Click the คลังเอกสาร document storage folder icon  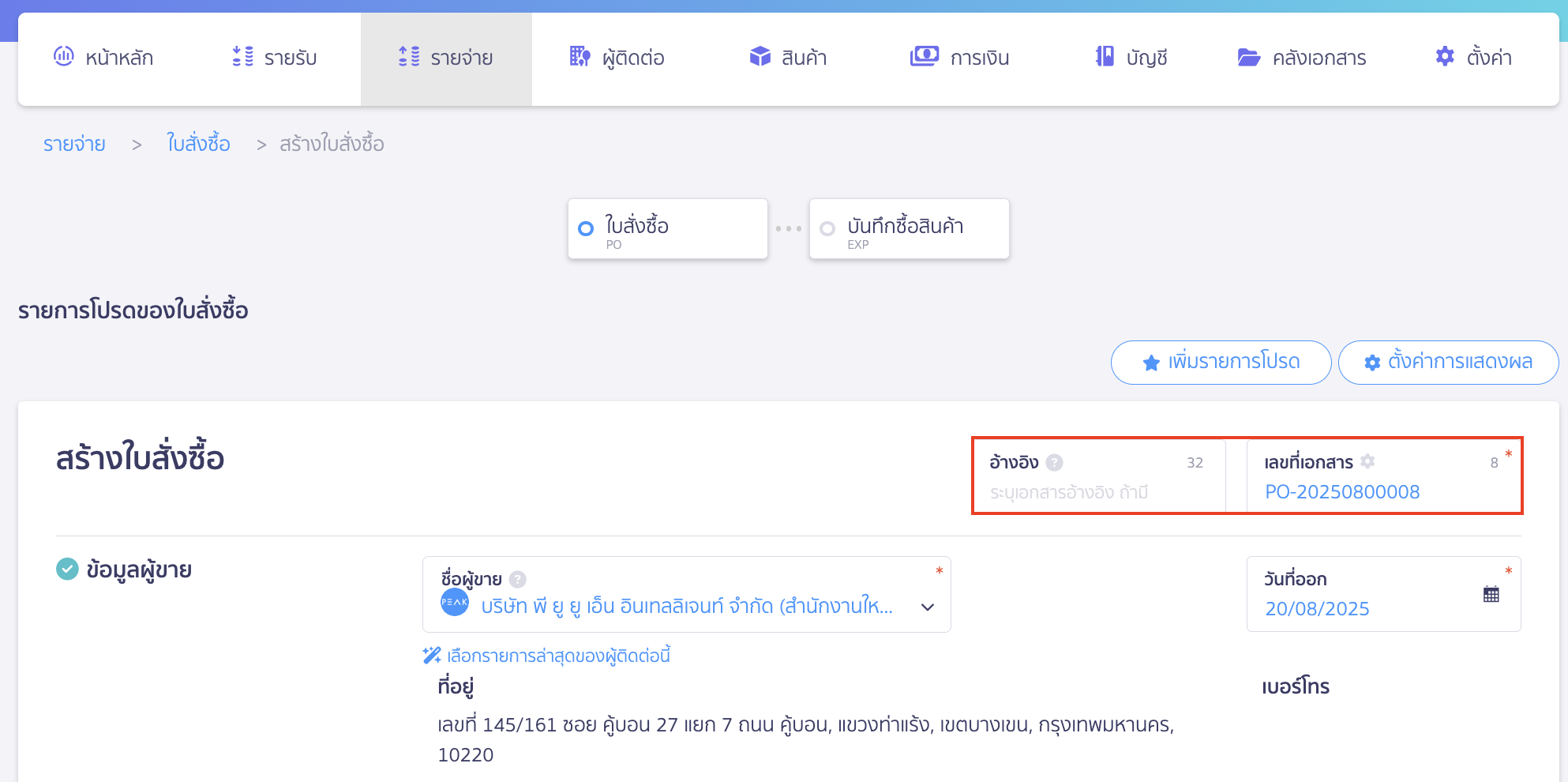1247,56
